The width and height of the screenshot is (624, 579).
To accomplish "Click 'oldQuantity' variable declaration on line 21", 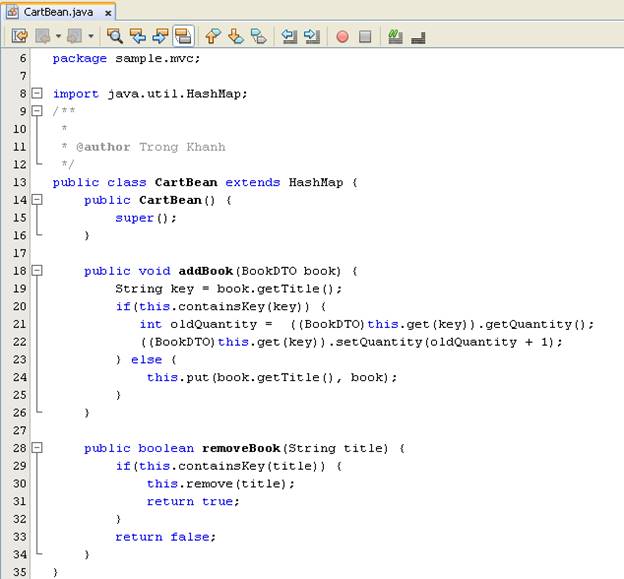I will tap(213, 324).
